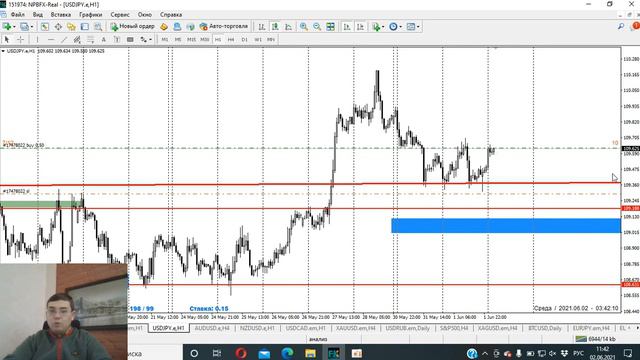Image resolution: width=640 pixels, height=360 pixels.
Task: Open the Графики menu
Action: (x=91, y=15)
